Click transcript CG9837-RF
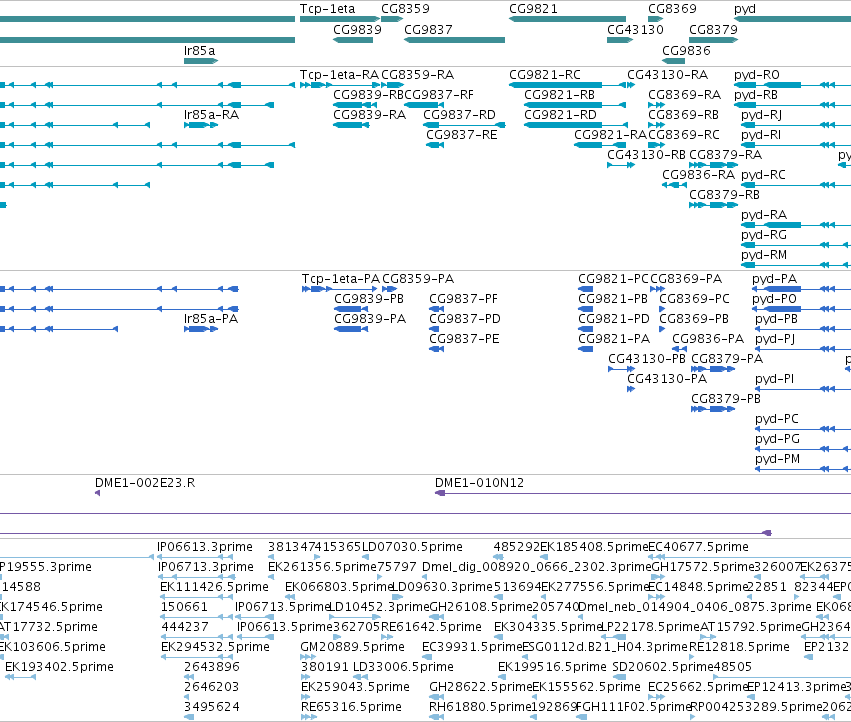This screenshot has height=722, width=851. coord(439,94)
